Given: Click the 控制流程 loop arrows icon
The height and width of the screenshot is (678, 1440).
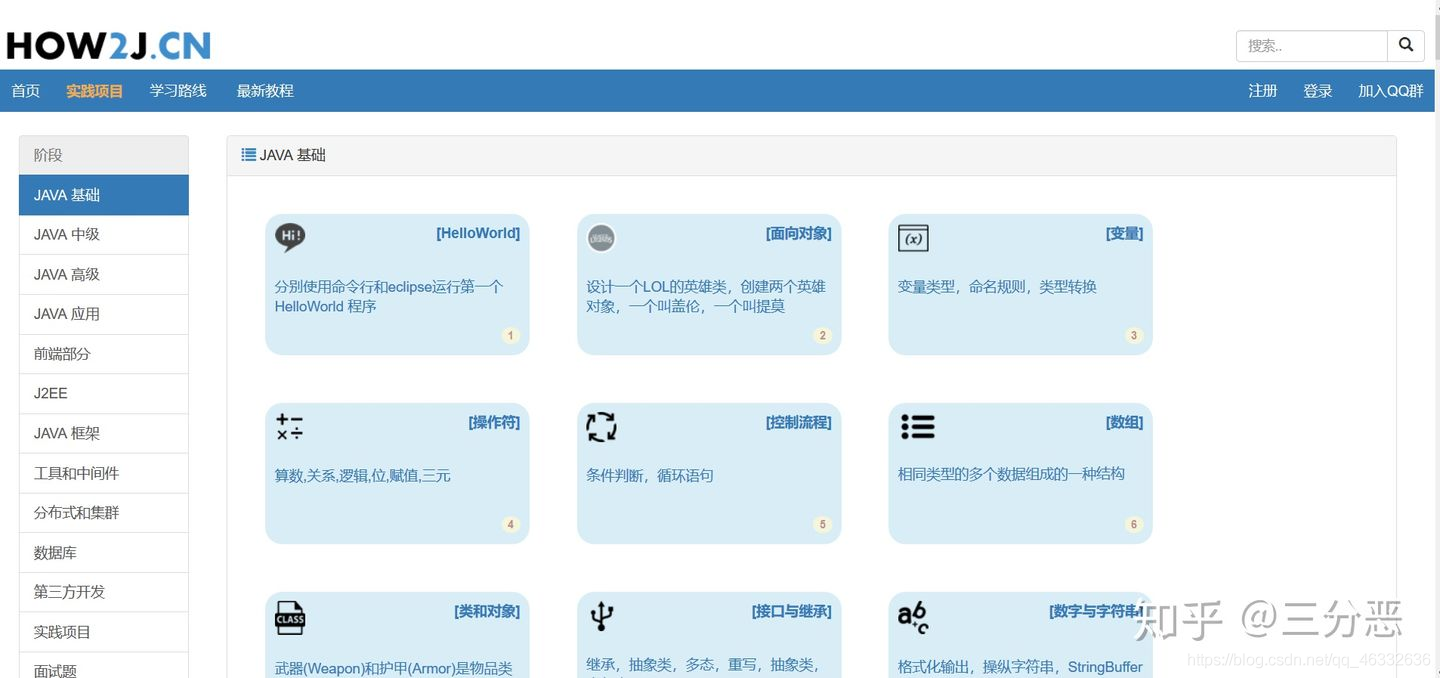Looking at the screenshot, I should (x=601, y=427).
